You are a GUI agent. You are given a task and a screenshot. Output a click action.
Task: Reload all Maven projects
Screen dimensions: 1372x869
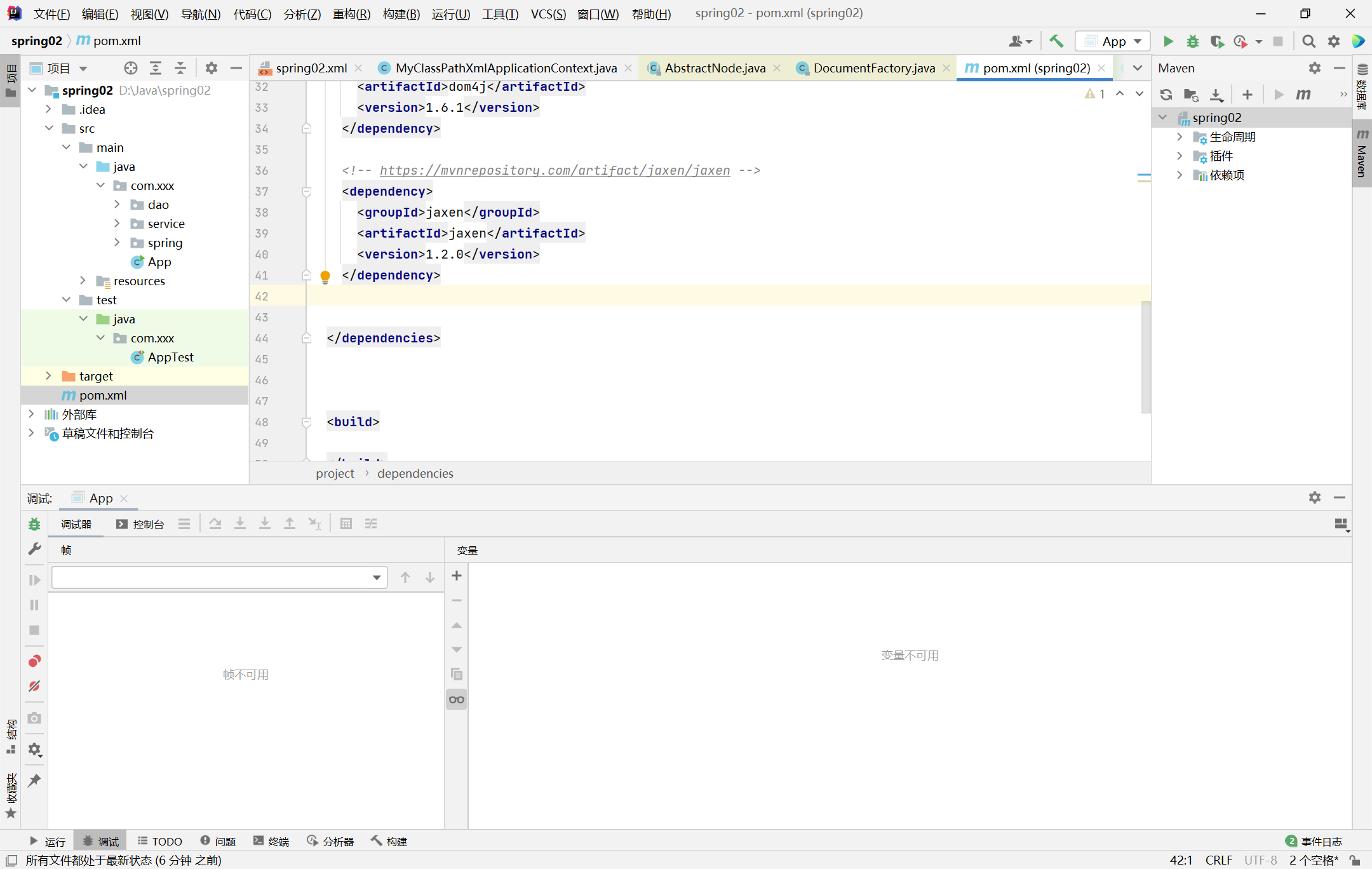pyautogui.click(x=1166, y=95)
